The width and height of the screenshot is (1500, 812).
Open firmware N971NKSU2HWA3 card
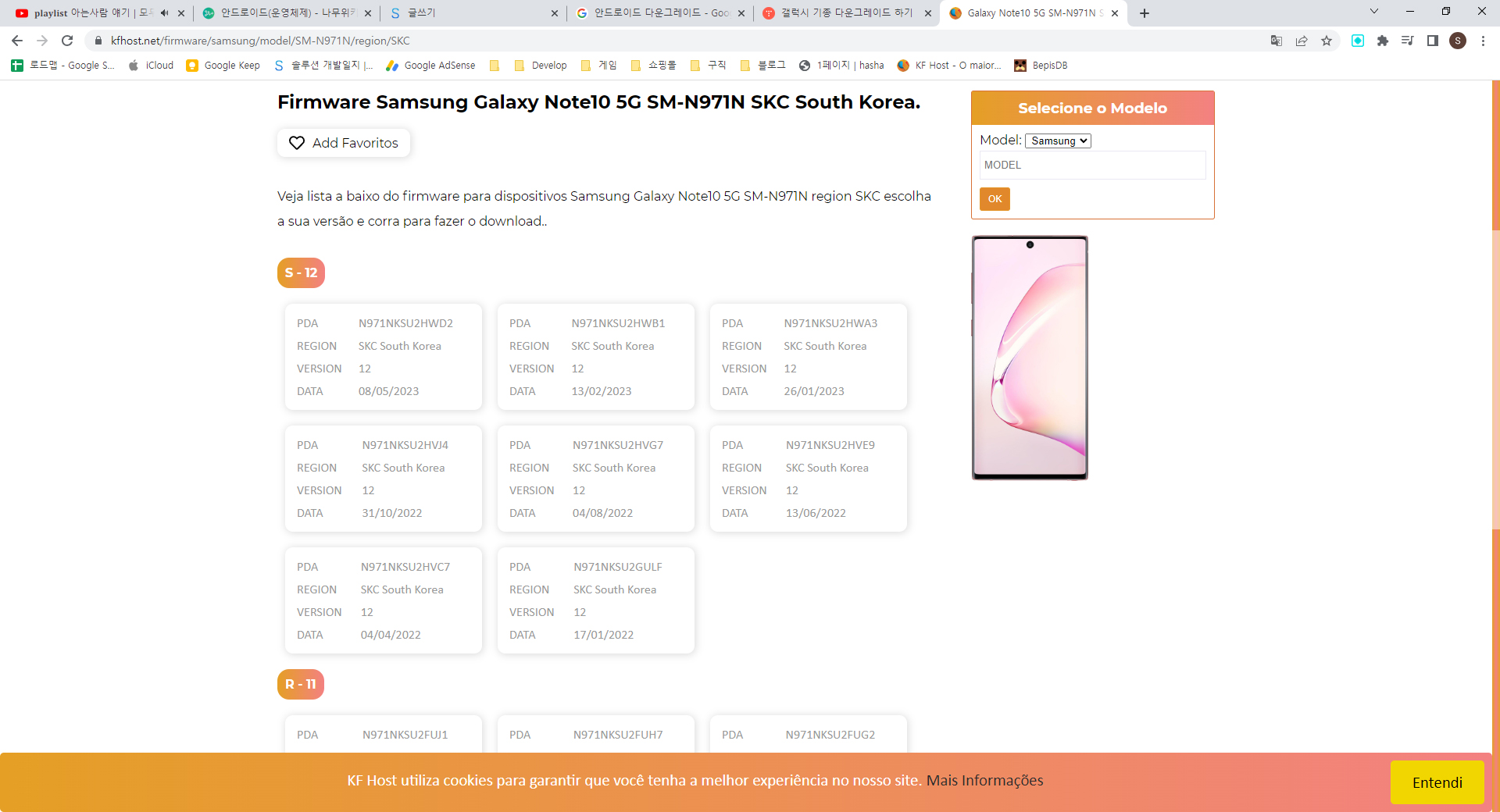point(809,357)
